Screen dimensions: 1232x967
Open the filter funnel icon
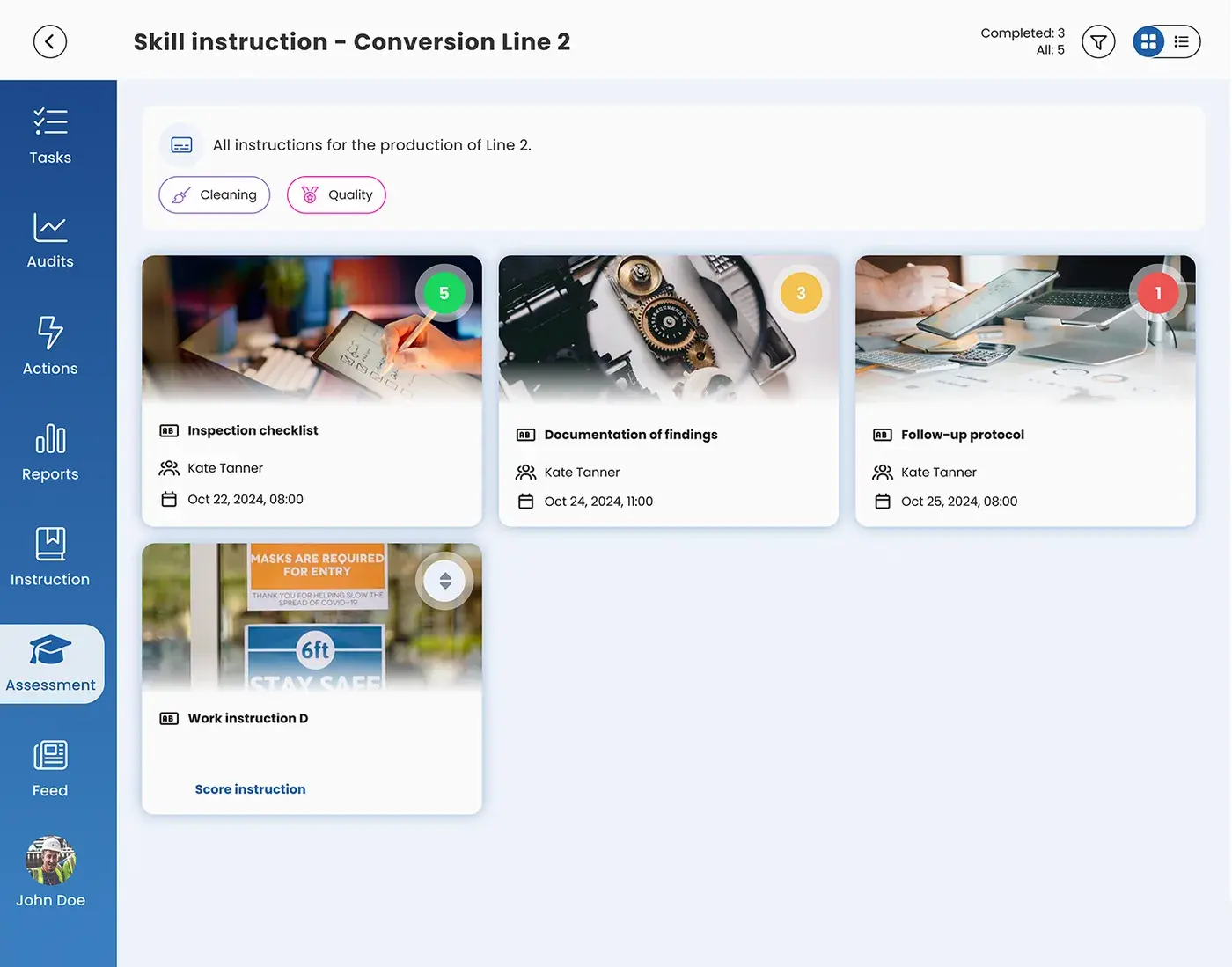1098,41
